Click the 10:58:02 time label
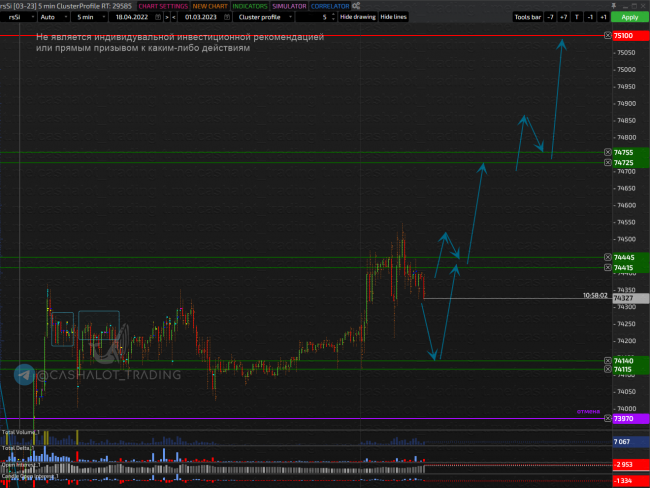The width and height of the screenshot is (650, 488). click(595, 295)
